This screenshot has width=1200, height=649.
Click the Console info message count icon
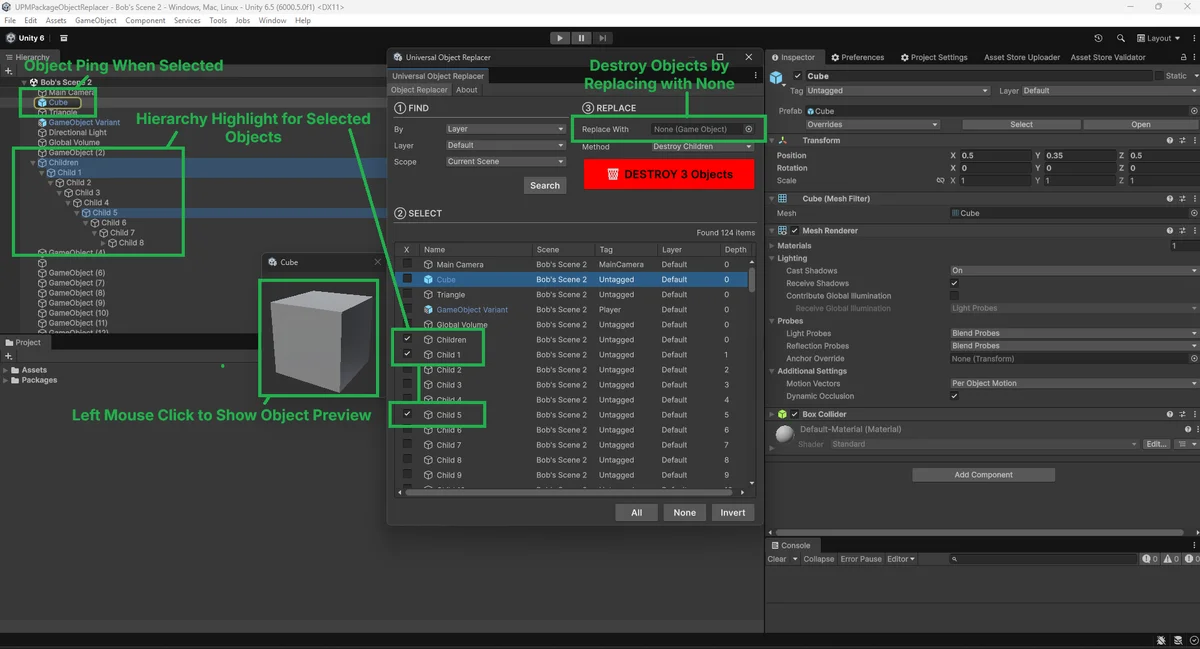click(1149, 559)
